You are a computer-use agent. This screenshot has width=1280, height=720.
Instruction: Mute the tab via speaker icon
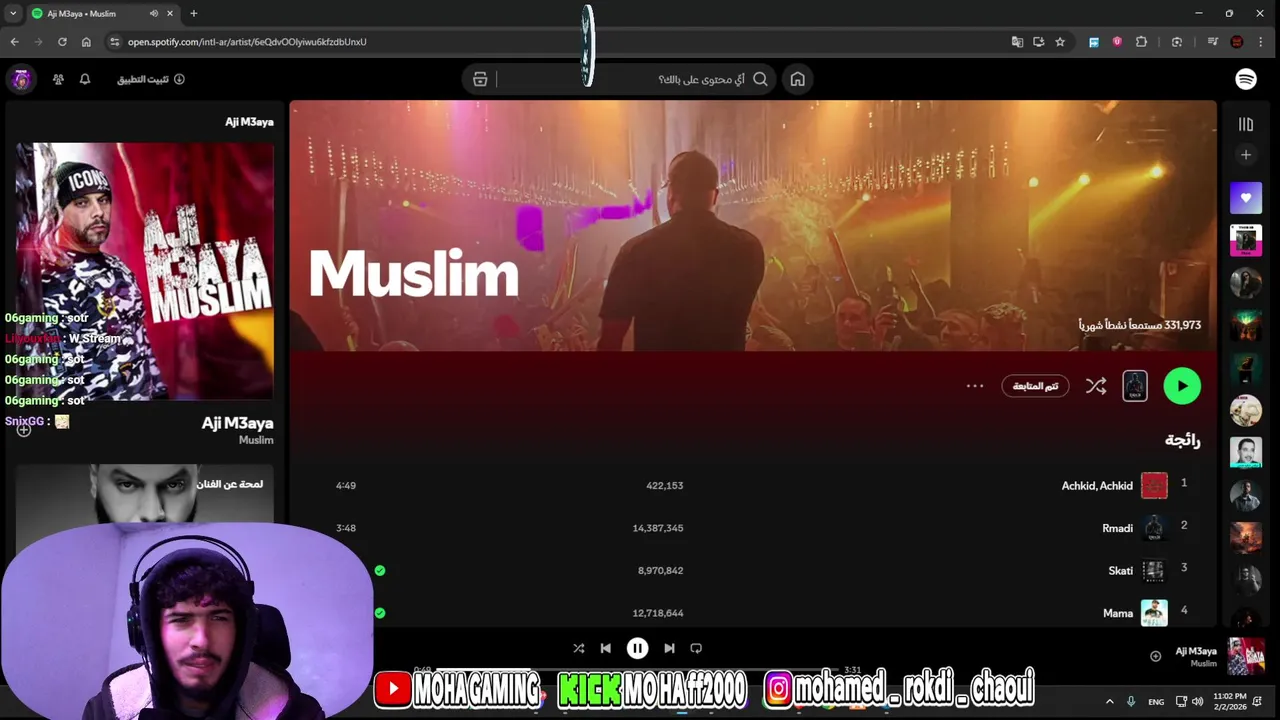pyautogui.click(x=154, y=13)
